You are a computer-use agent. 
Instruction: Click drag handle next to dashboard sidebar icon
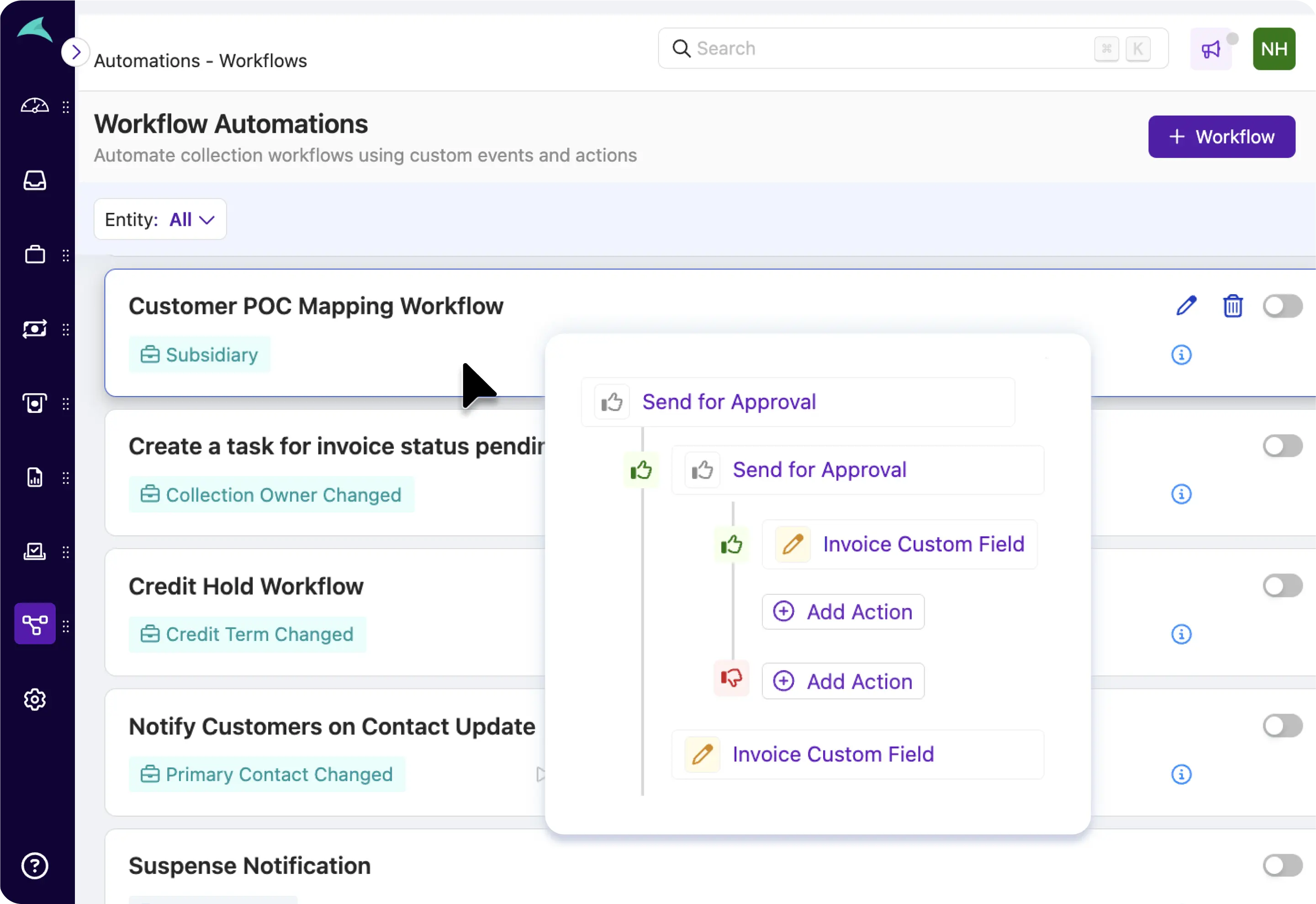(66, 106)
